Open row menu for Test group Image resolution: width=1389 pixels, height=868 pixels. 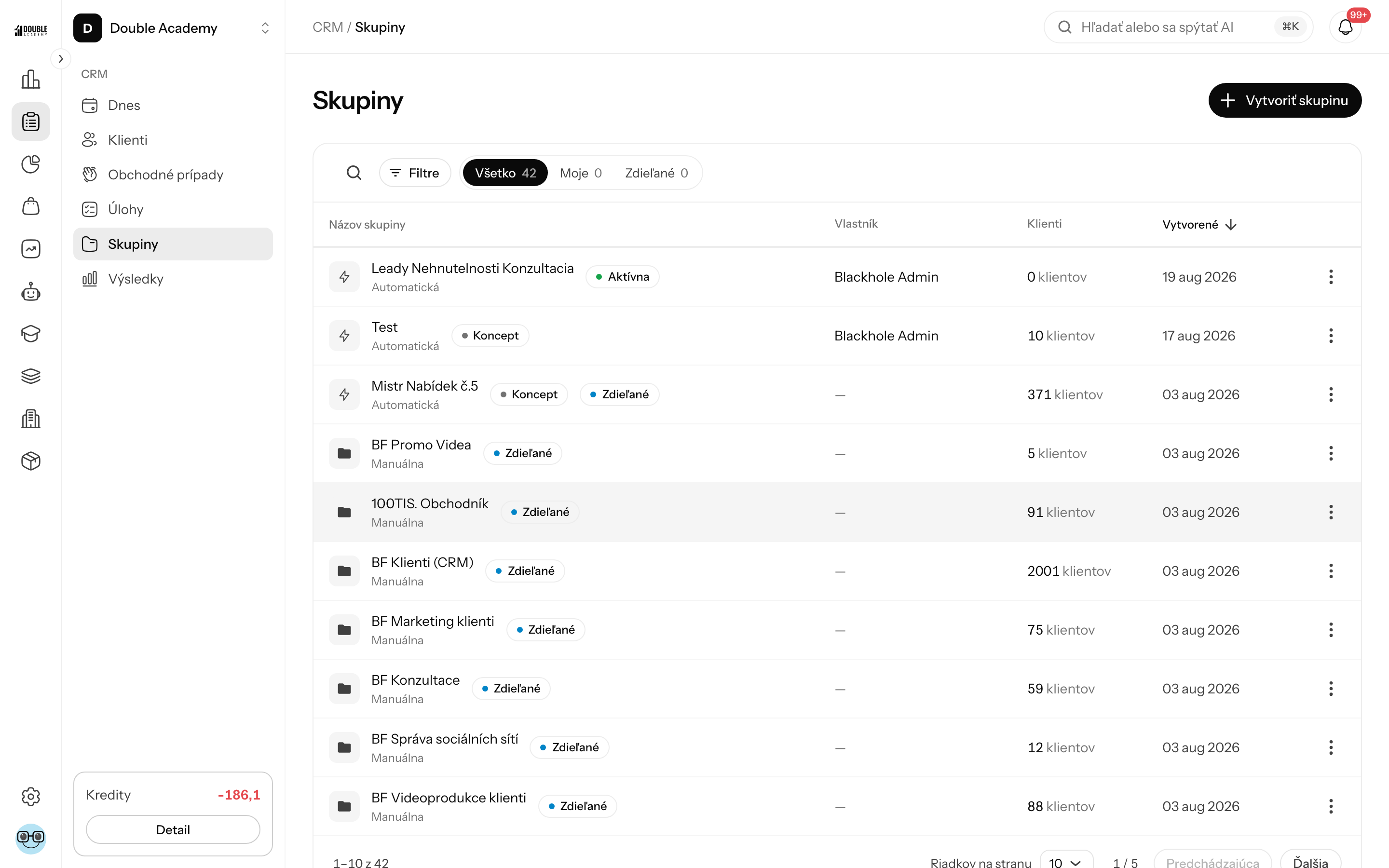1331,336
